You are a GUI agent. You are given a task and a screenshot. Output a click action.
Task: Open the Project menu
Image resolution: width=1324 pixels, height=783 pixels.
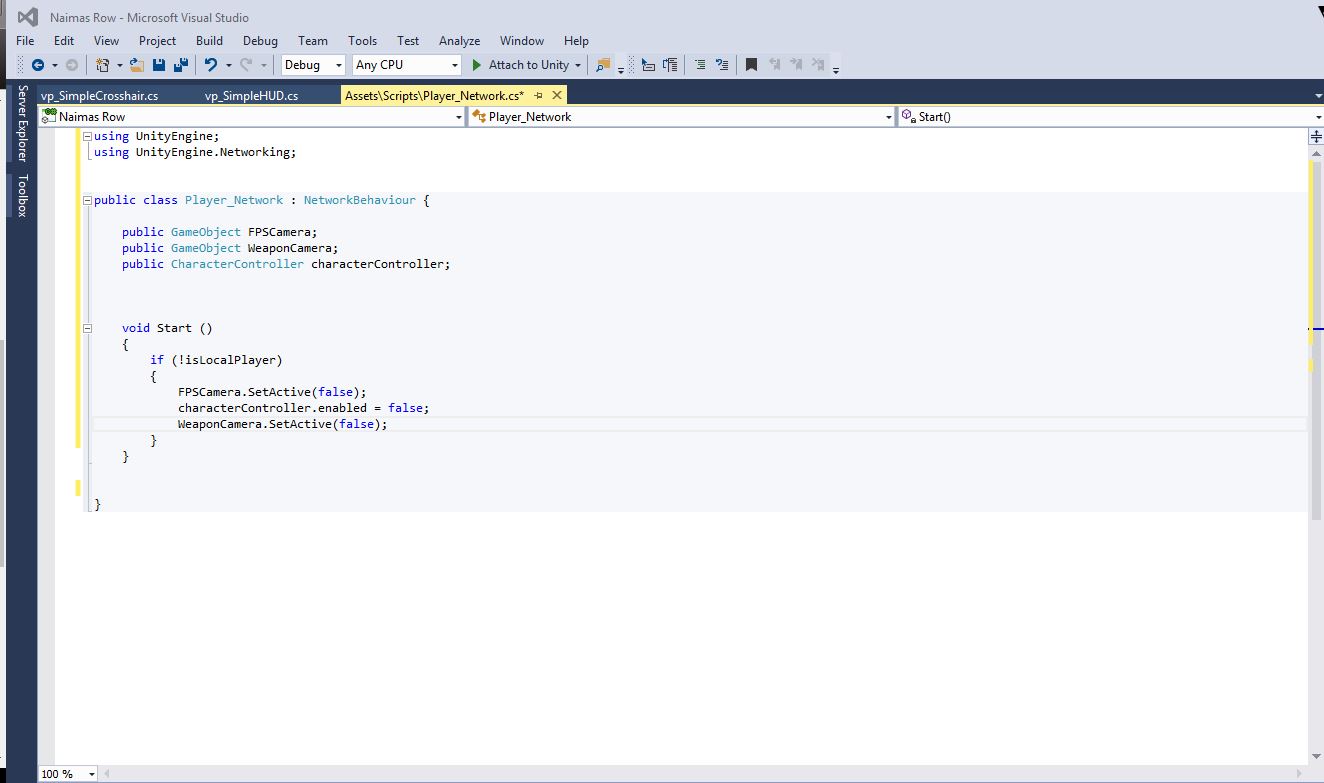pos(157,41)
